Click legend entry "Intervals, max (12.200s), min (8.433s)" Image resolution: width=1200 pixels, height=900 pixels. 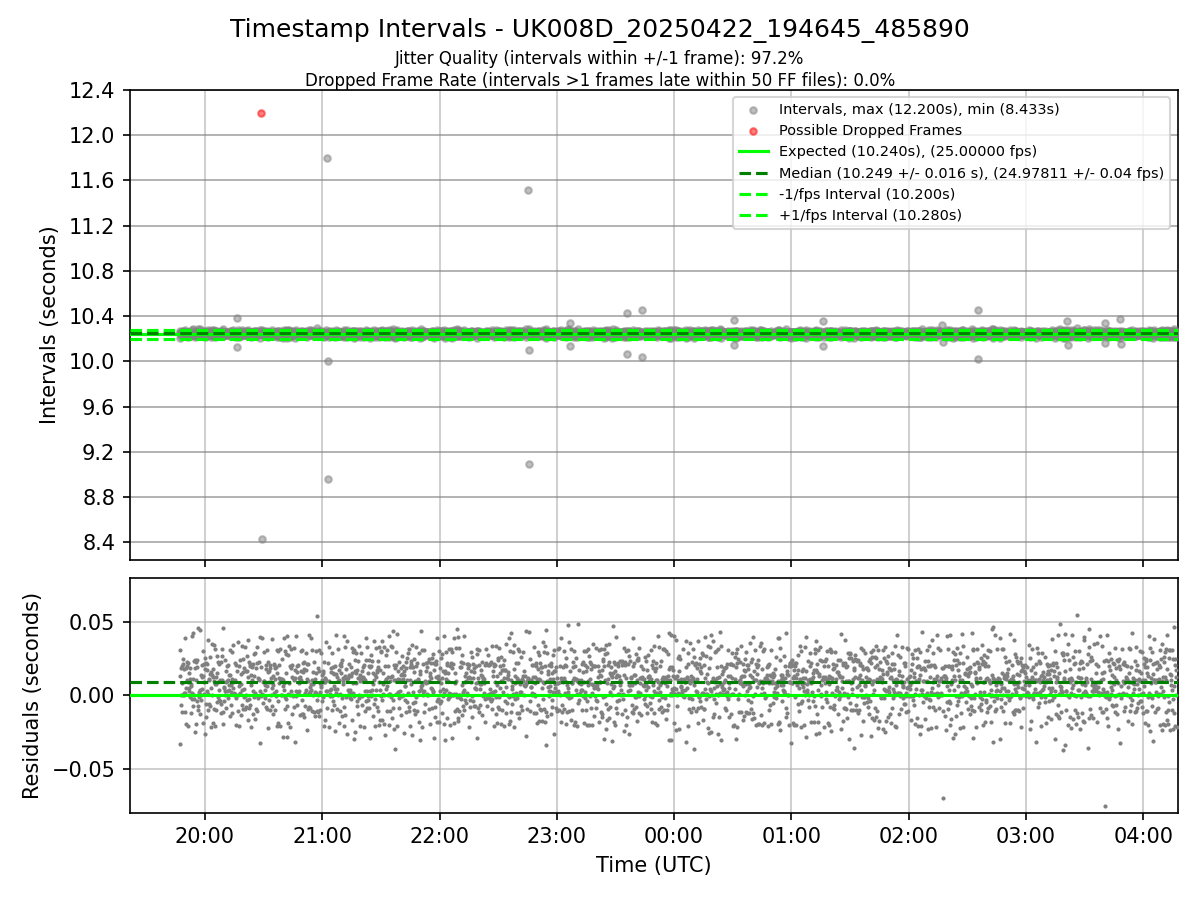coord(919,108)
